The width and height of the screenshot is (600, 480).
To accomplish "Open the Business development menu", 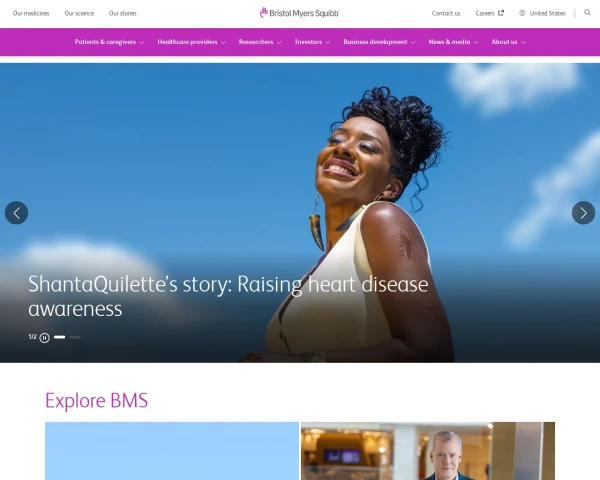I will tap(379, 42).
